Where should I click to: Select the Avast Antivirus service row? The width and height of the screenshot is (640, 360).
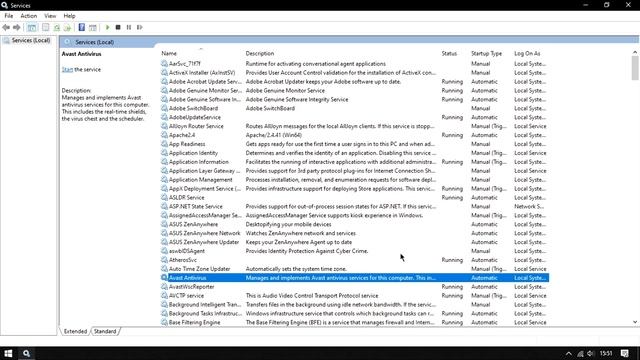[355, 278]
